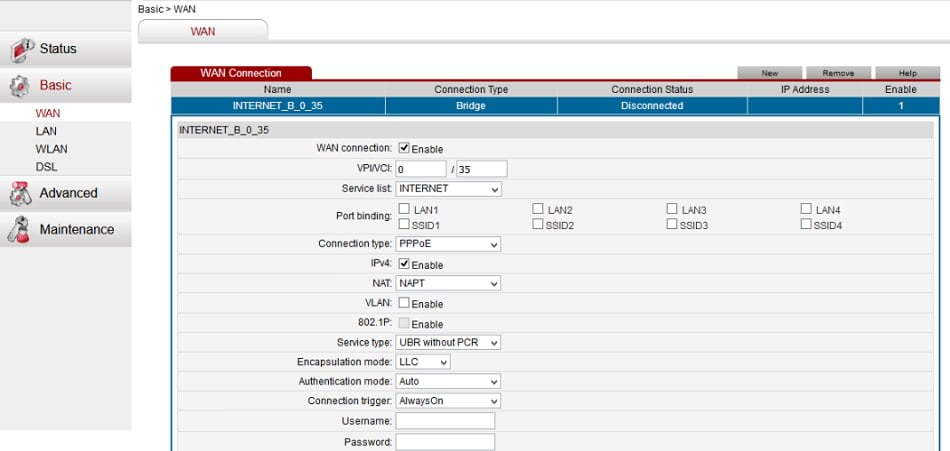The image size is (950, 451).
Task: Check the SSID4 port binding box
Action: pyautogui.click(x=806, y=224)
